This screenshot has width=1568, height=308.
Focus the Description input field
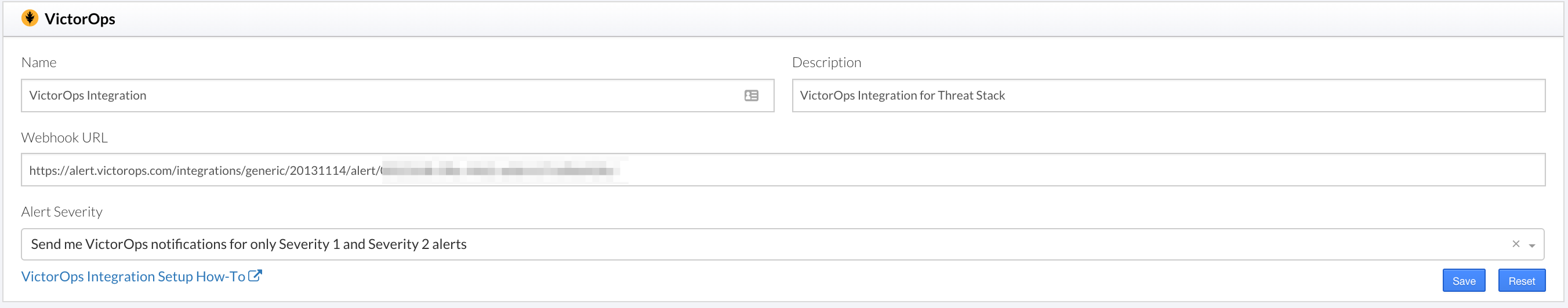tap(1168, 96)
